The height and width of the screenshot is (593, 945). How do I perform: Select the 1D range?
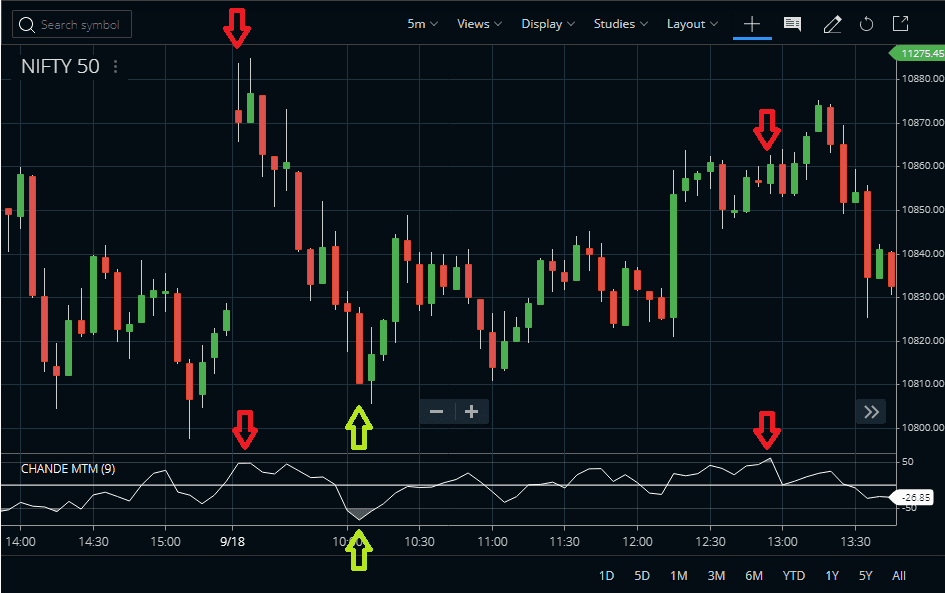coord(606,576)
